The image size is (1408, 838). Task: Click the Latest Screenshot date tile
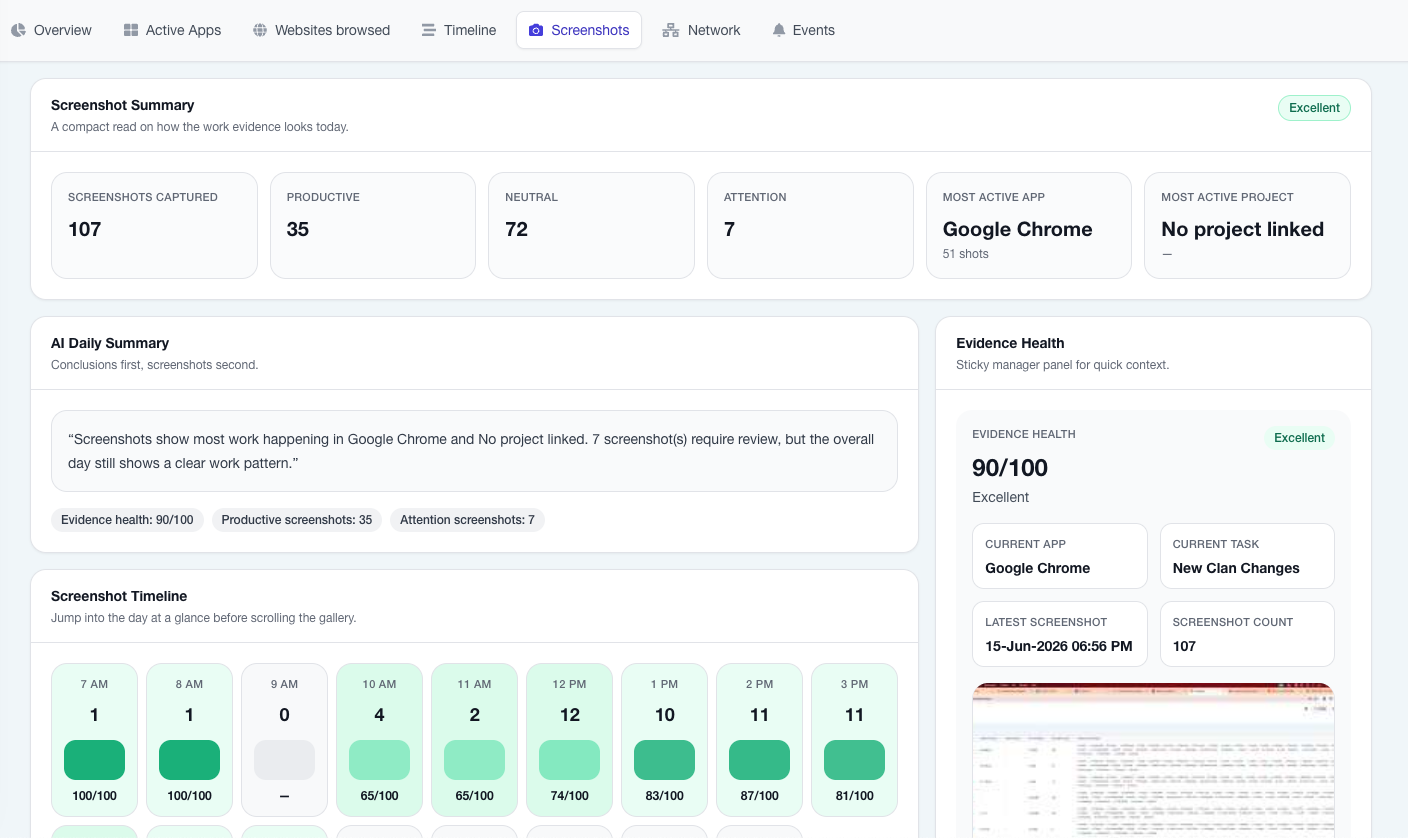(1060, 634)
